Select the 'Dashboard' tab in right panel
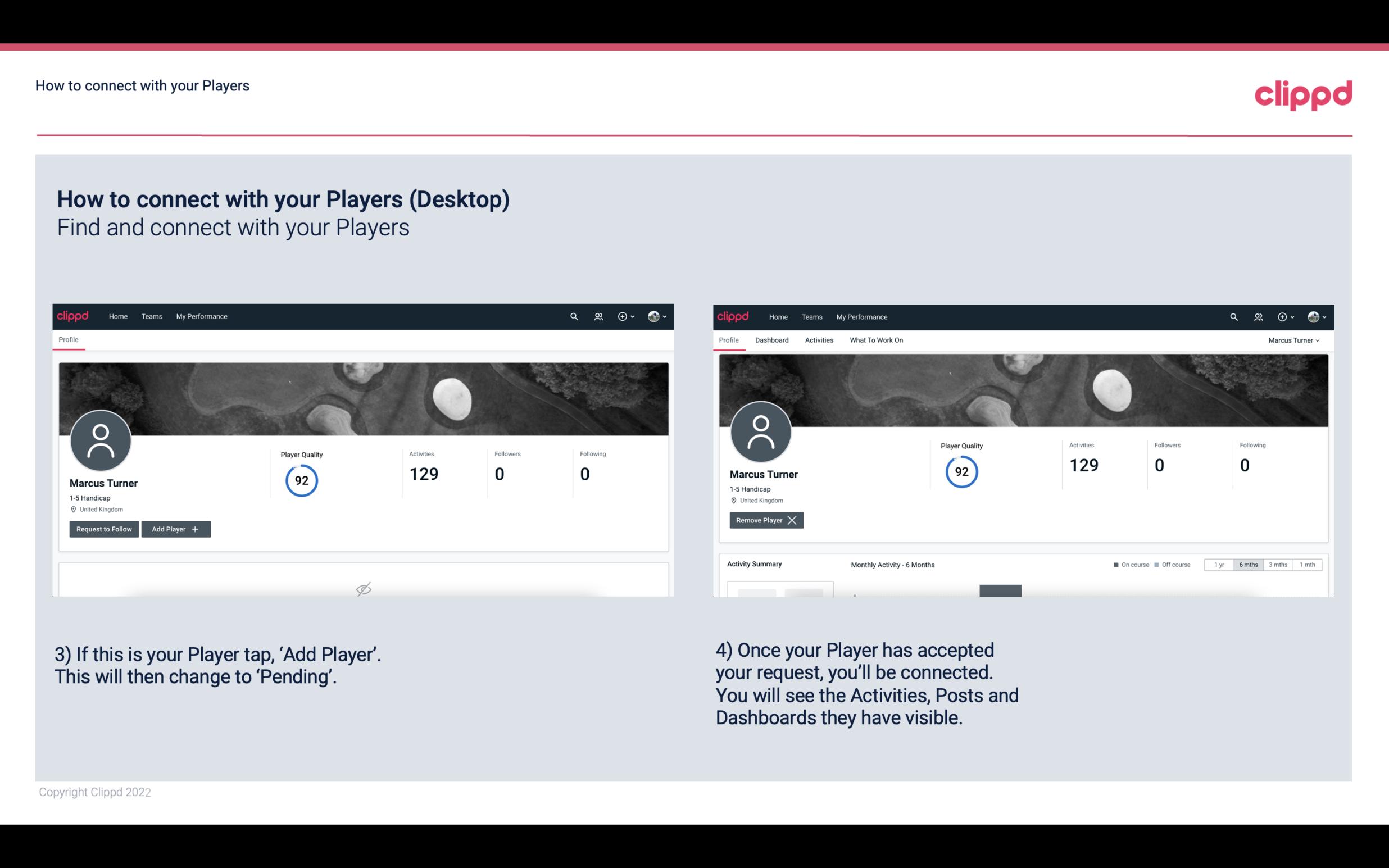 click(x=772, y=340)
